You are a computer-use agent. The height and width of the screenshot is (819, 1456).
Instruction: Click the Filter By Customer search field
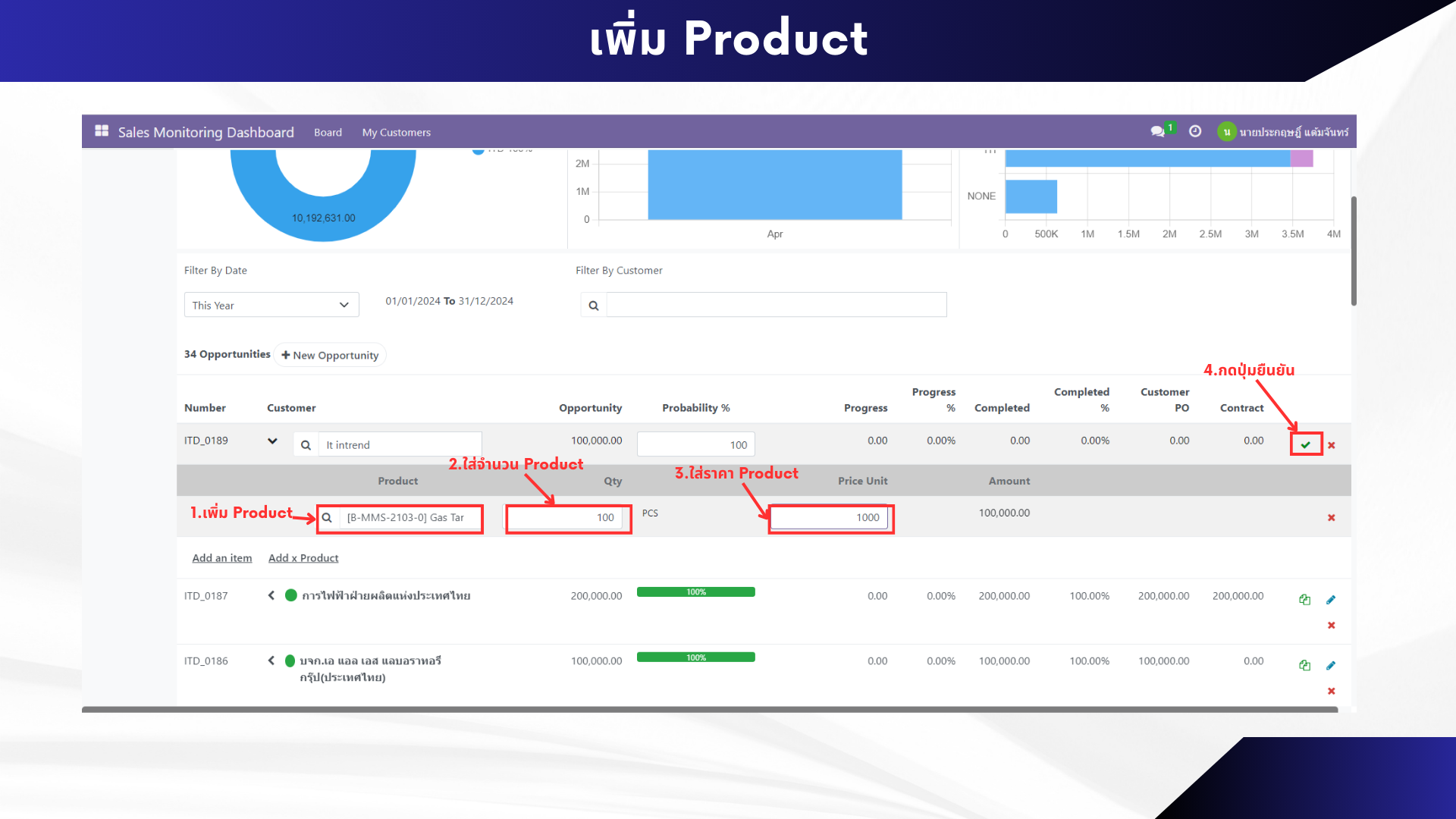pos(776,305)
